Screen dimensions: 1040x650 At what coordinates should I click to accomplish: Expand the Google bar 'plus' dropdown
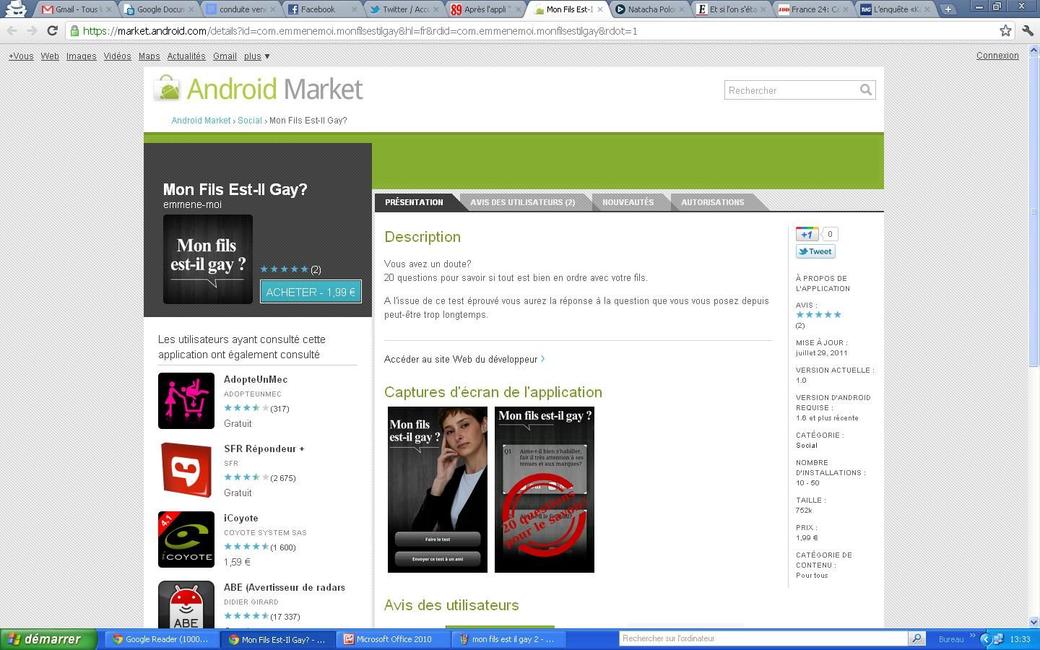pos(257,56)
